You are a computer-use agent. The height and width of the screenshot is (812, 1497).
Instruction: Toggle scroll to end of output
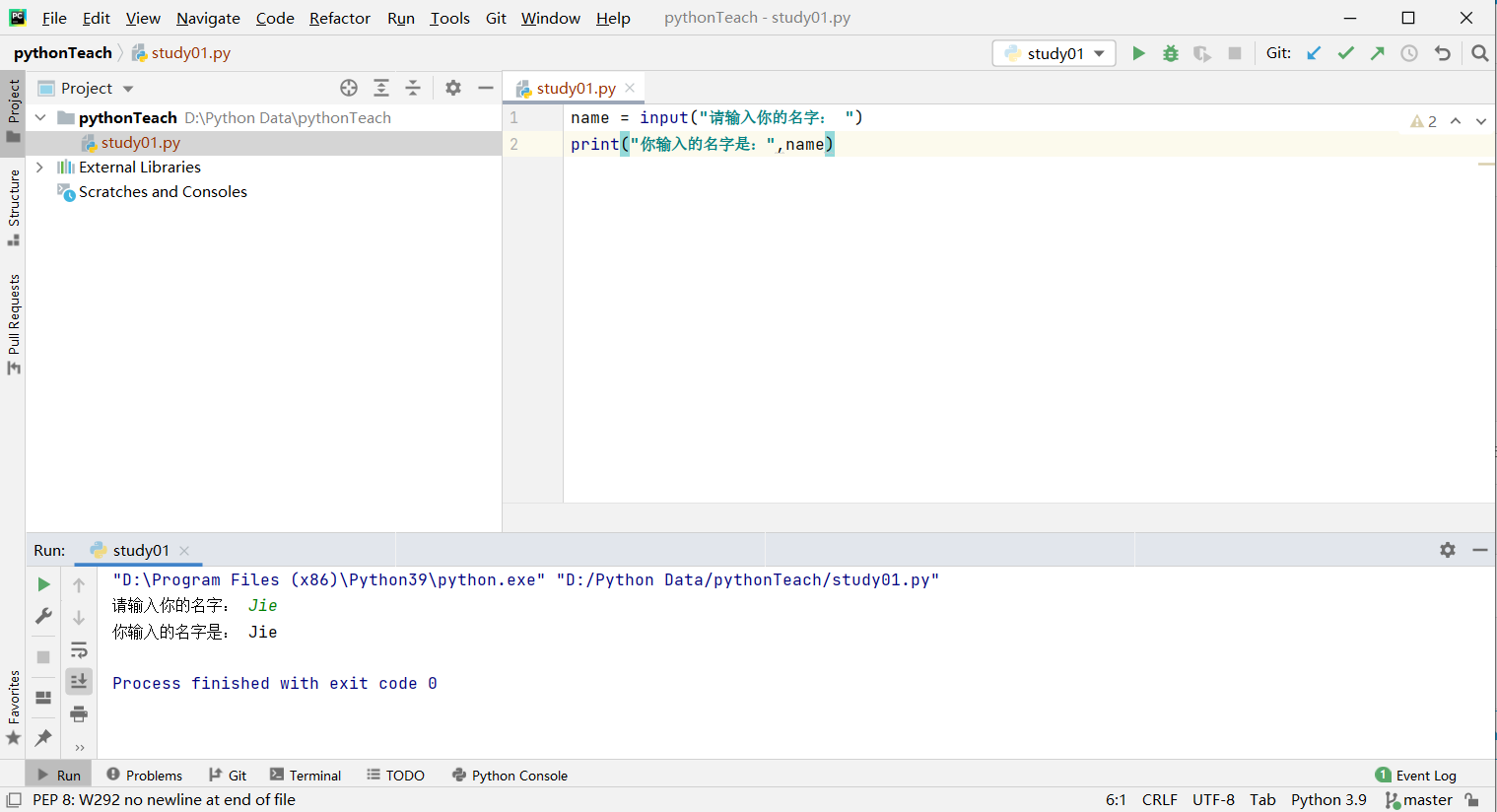(x=79, y=681)
